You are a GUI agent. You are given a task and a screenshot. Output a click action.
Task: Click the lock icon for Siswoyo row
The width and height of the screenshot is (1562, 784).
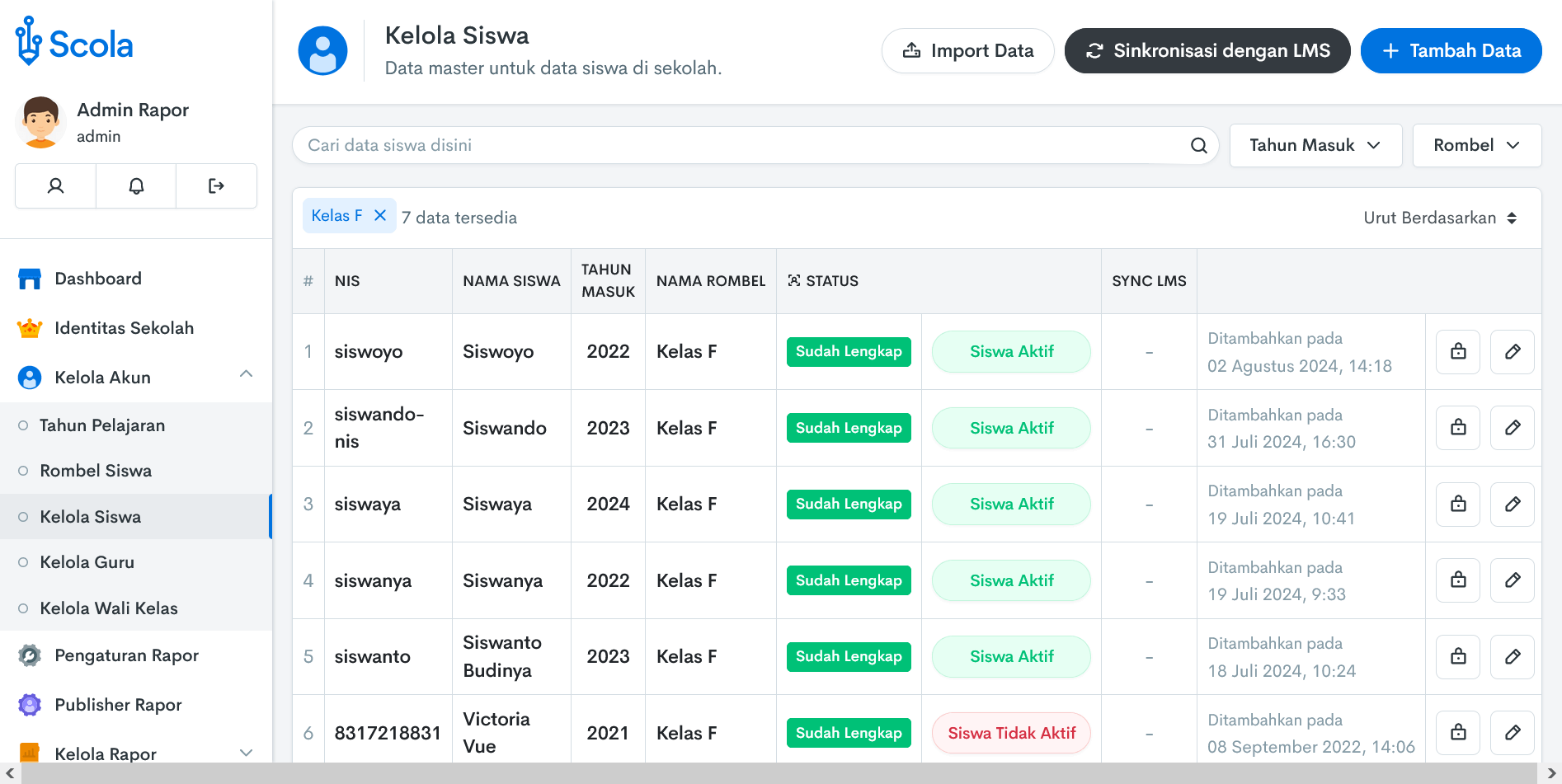[1458, 352]
